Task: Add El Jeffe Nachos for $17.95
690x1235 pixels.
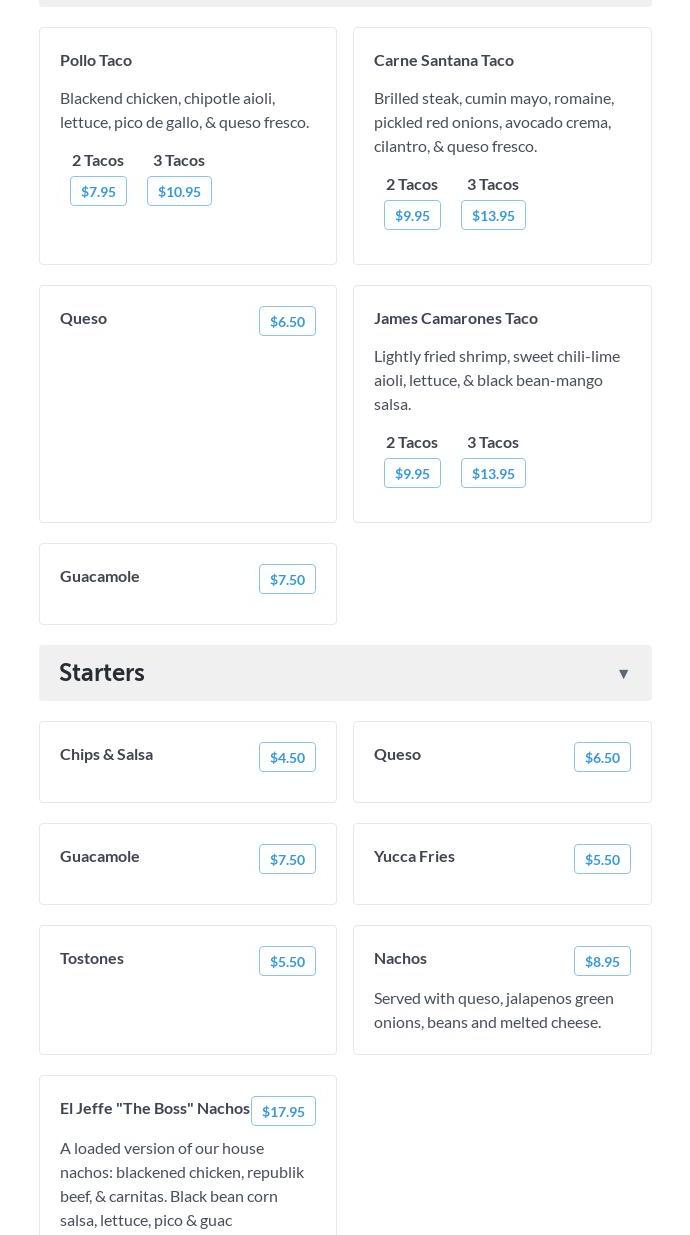Action: [x=283, y=1111]
